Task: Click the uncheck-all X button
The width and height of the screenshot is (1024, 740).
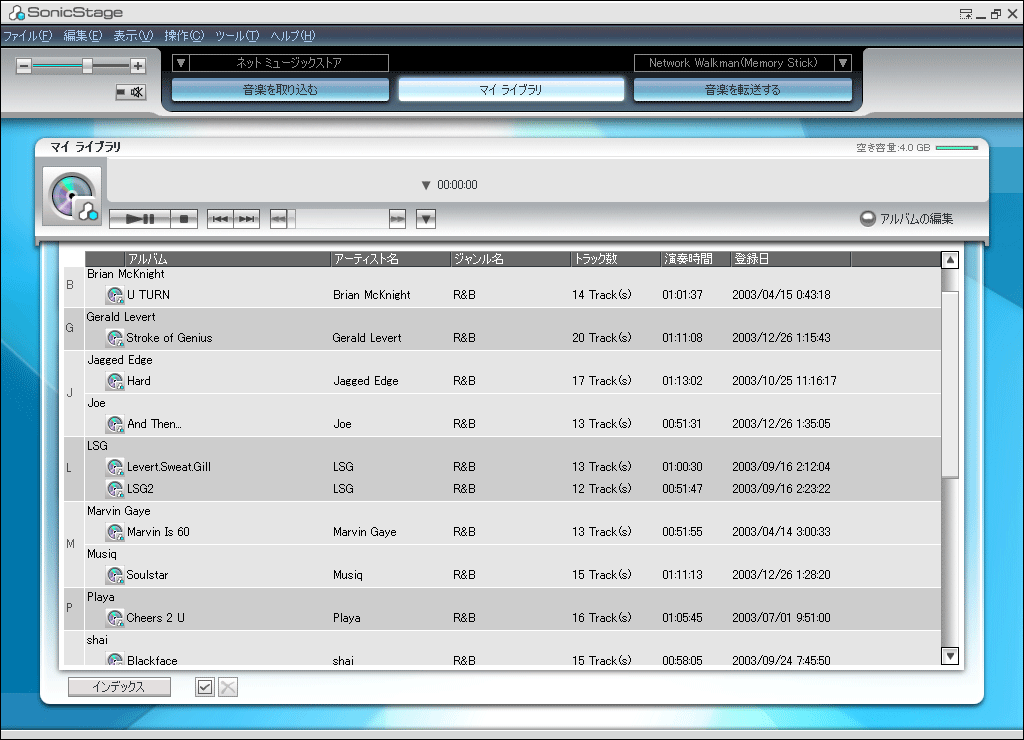Action: click(227, 686)
